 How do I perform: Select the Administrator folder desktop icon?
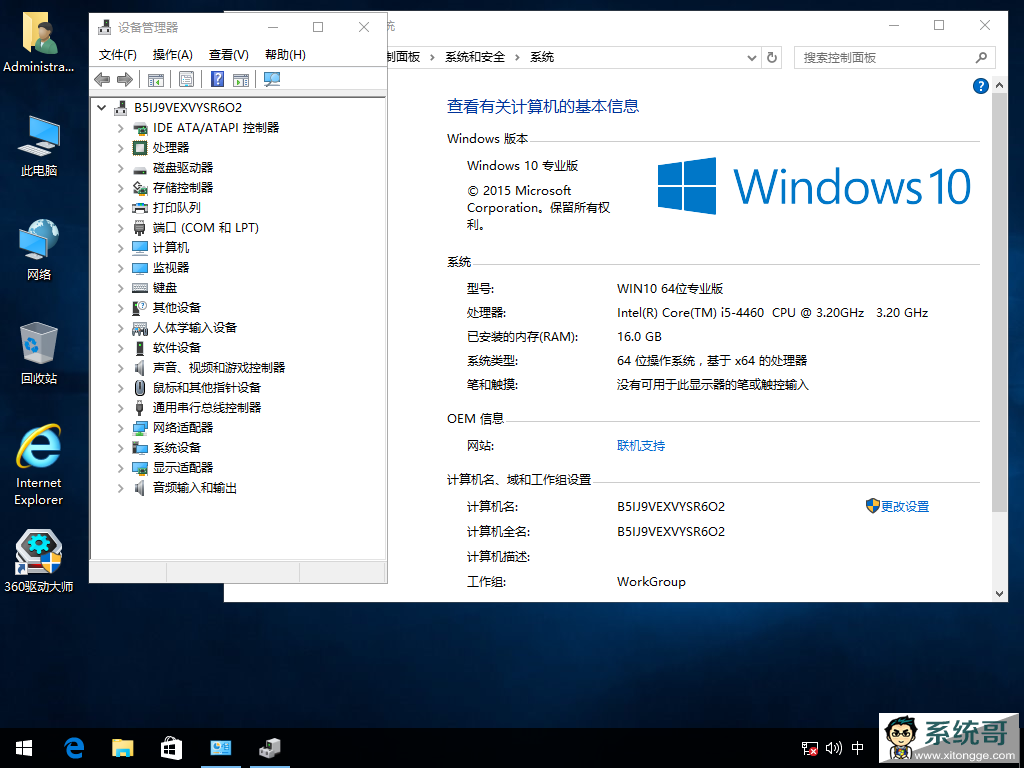39,43
